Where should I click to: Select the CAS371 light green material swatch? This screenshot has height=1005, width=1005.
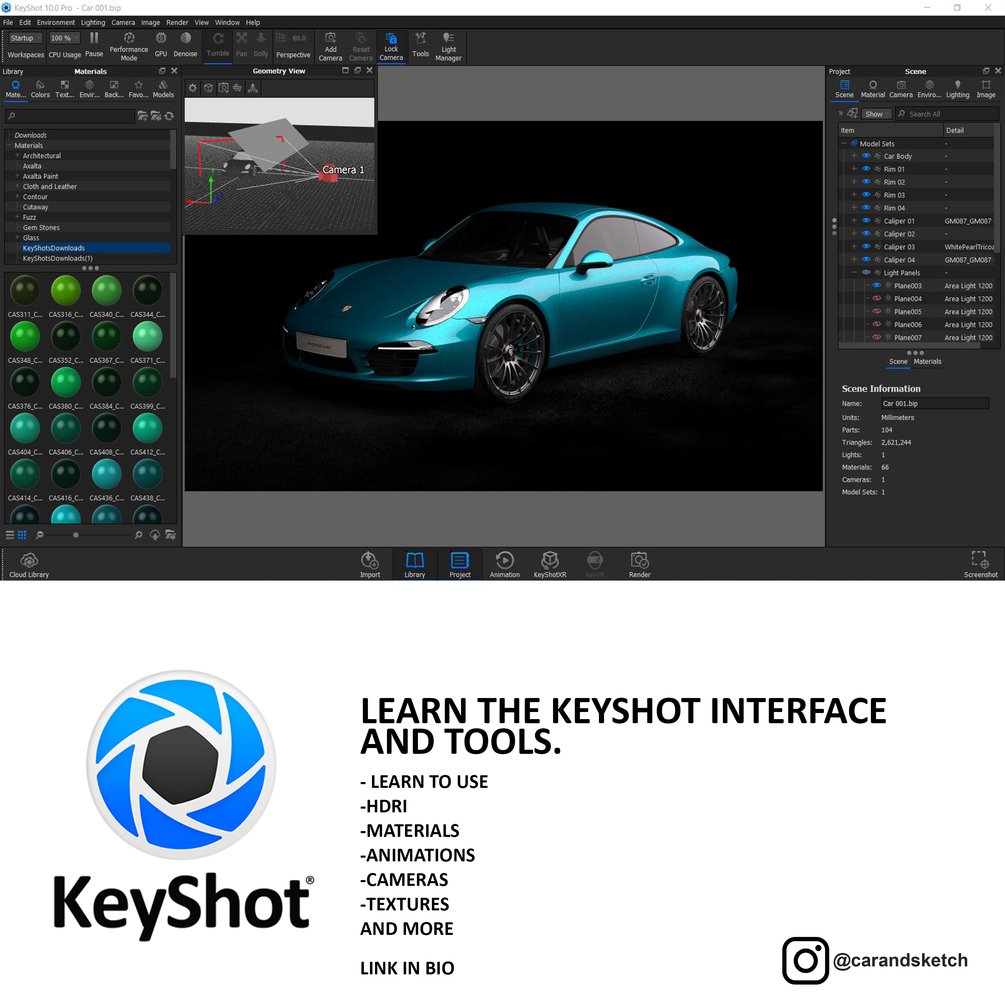tap(147, 336)
